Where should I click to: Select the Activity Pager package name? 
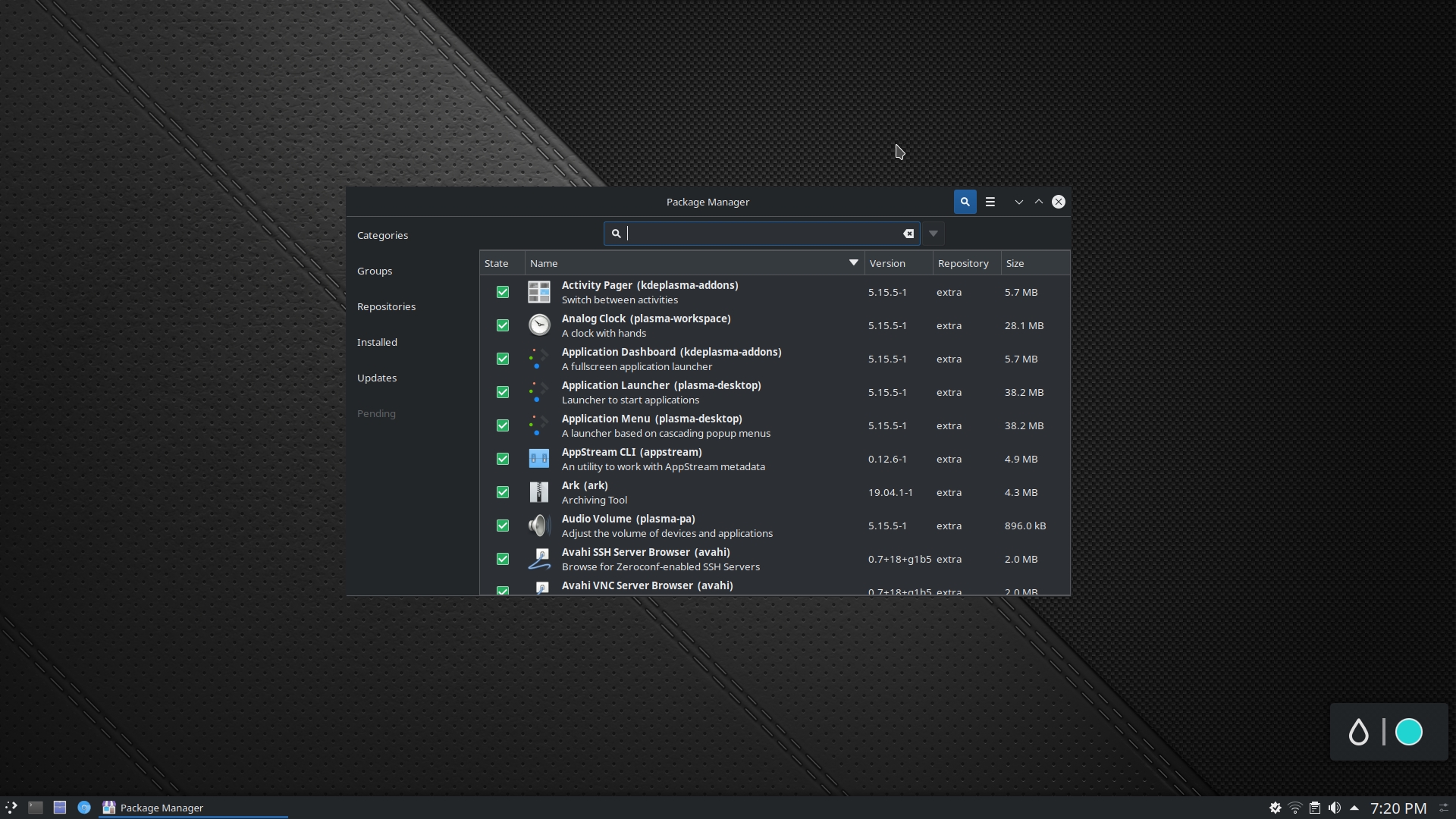pyautogui.click(x=650, y=285)
